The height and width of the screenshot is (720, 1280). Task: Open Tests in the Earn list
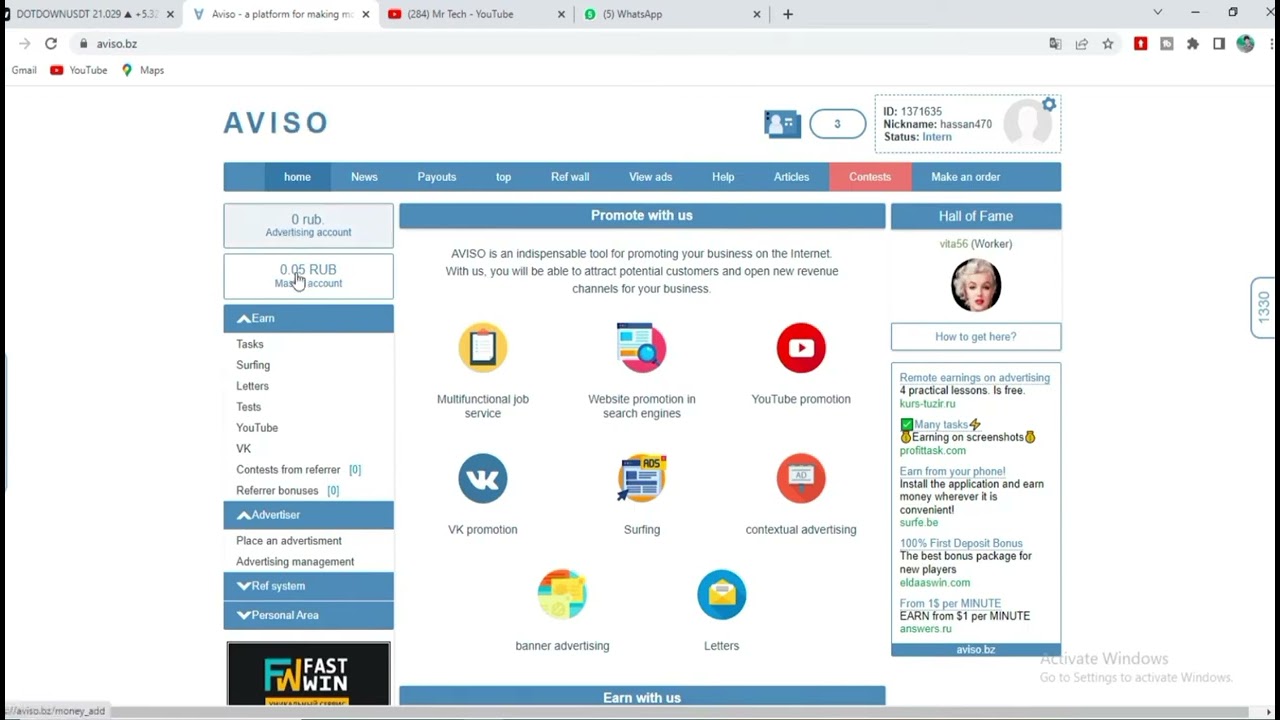pos(248,407)
